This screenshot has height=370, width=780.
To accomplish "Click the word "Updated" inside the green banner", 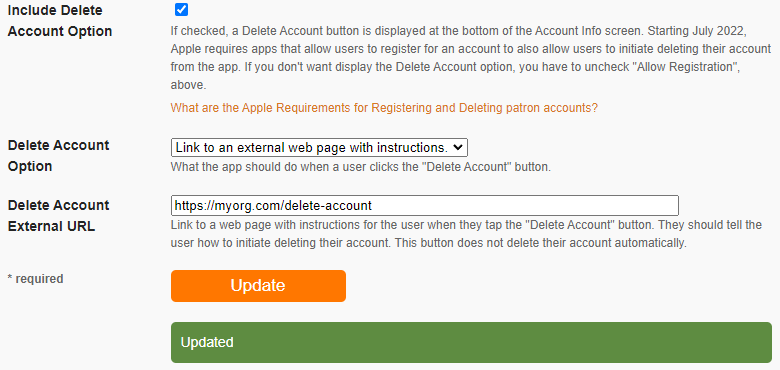I will [x=207, y=342].
